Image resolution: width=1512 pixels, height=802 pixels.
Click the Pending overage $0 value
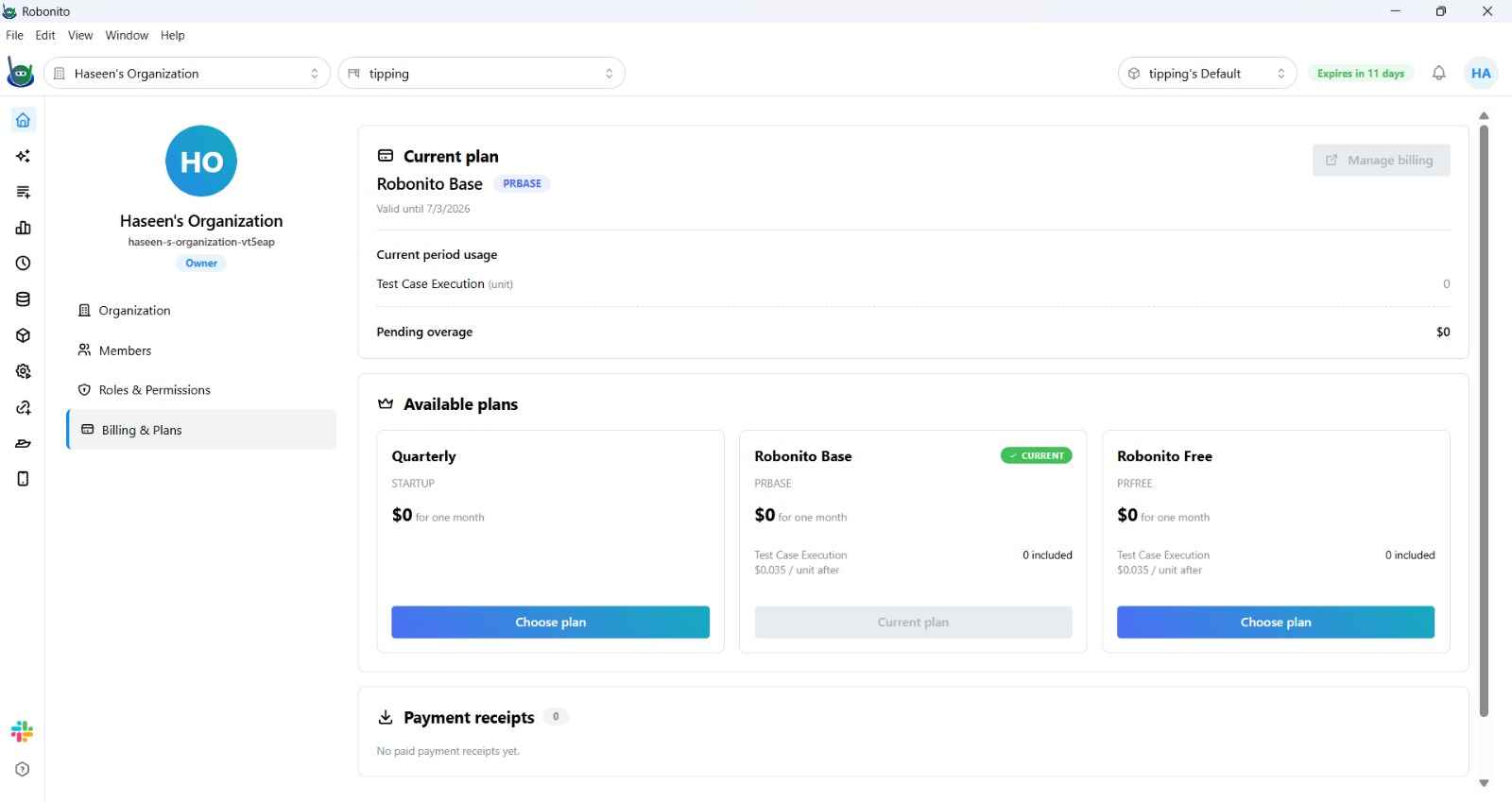coord(1443,332)
